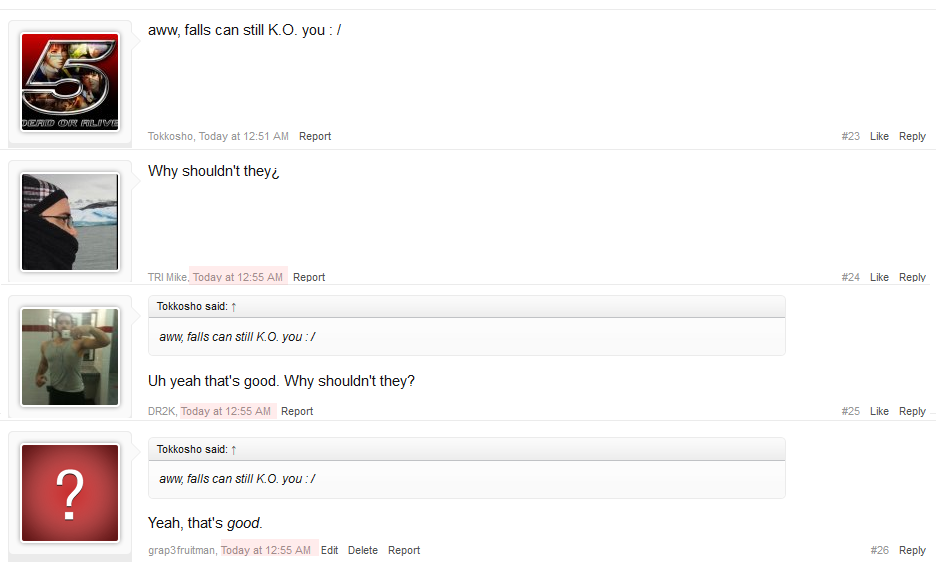Click arrow next to Tokkosho said in DR2K's post

click(234, 307)
